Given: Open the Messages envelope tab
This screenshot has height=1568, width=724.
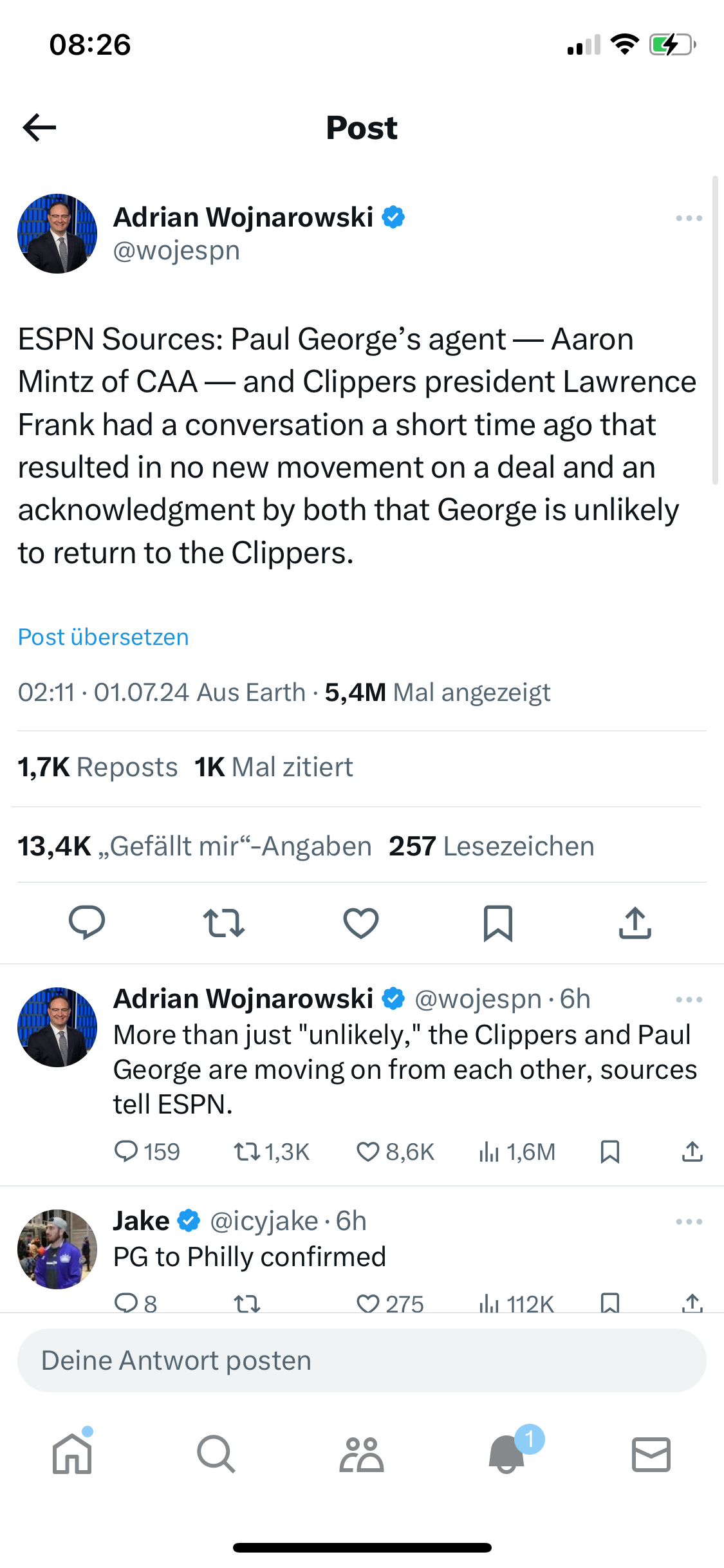Looking at the screenshot, I should tap(651, 1454).
